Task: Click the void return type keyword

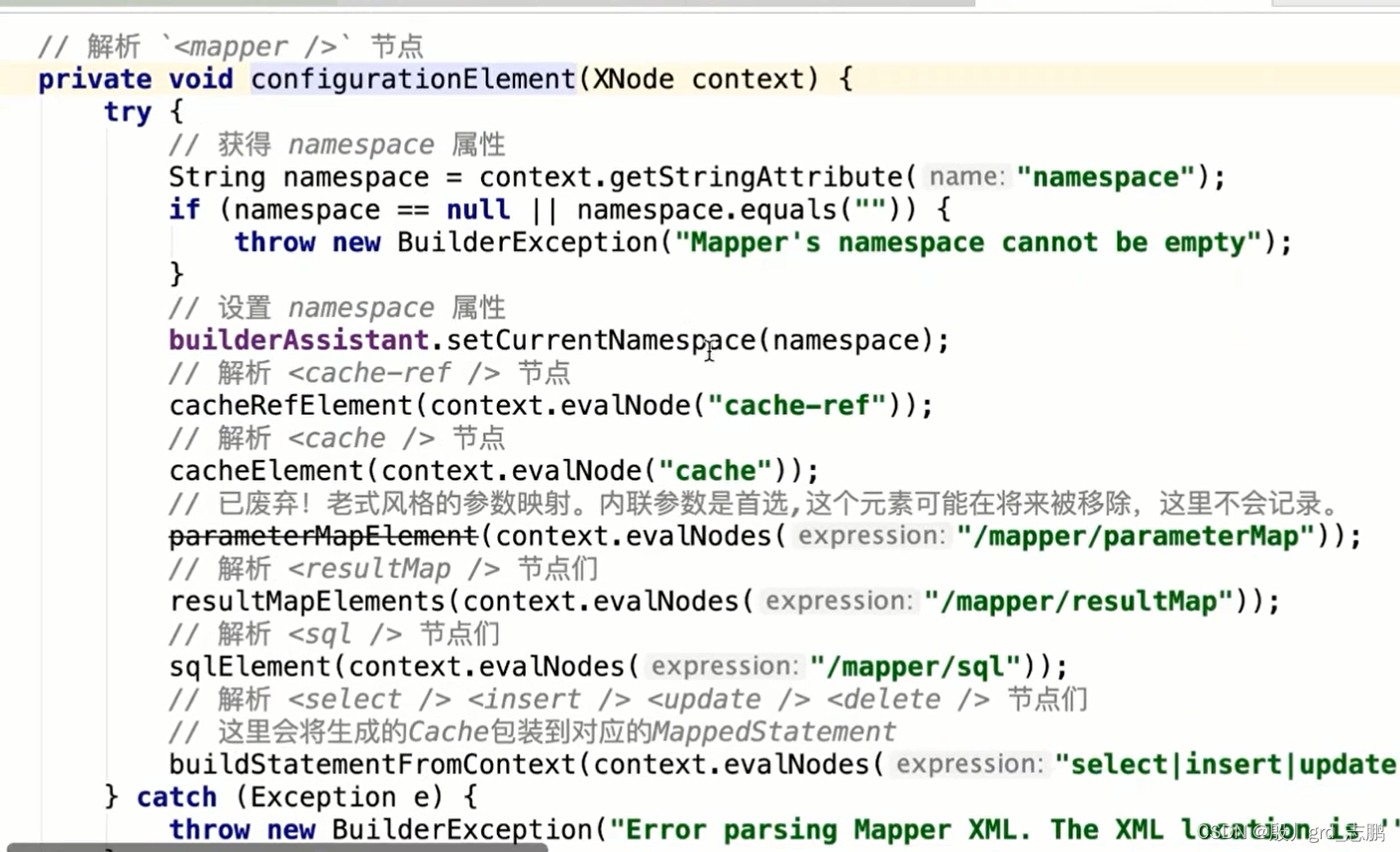Action: (x=201, y=79)
